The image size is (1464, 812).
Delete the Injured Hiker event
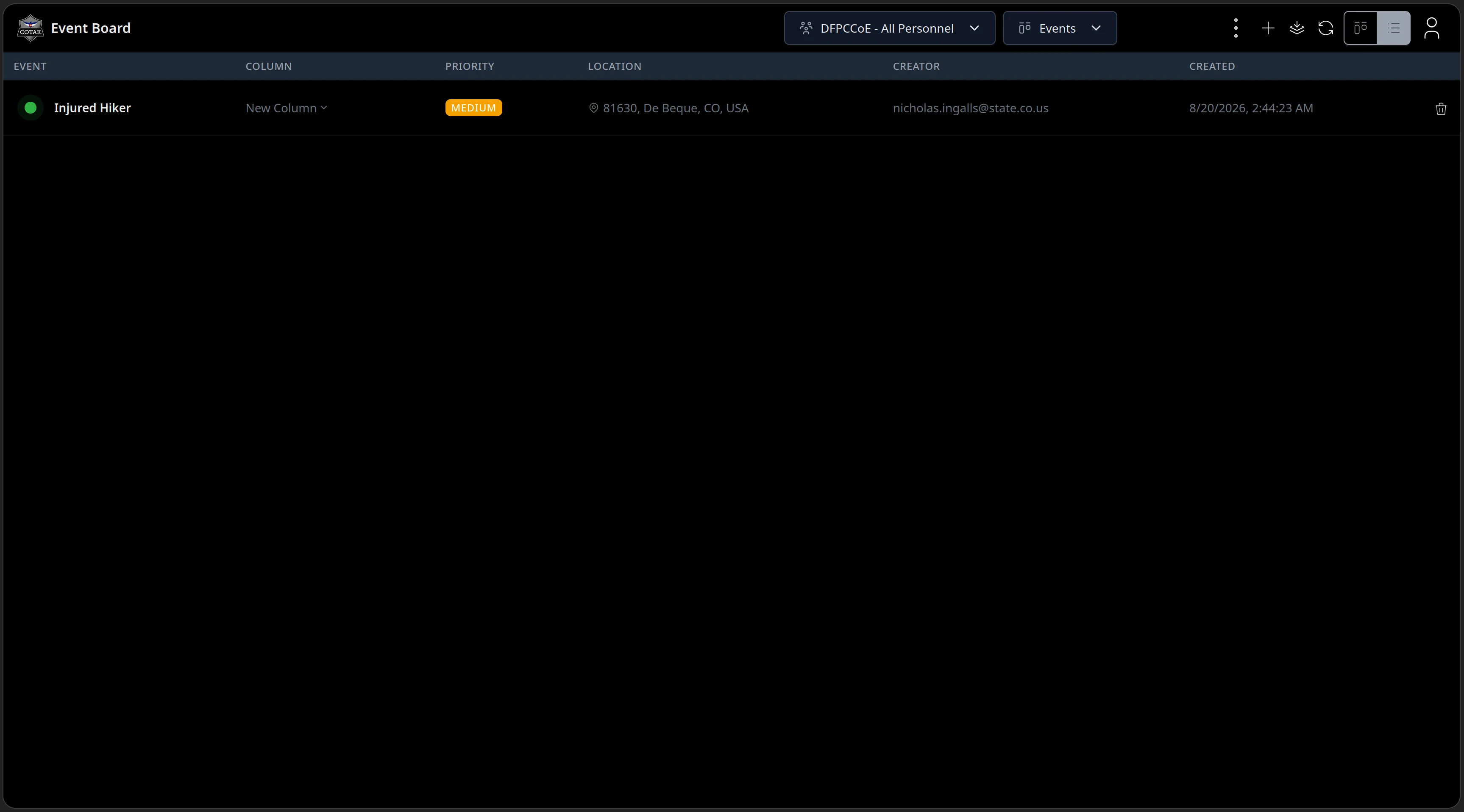1441,108
